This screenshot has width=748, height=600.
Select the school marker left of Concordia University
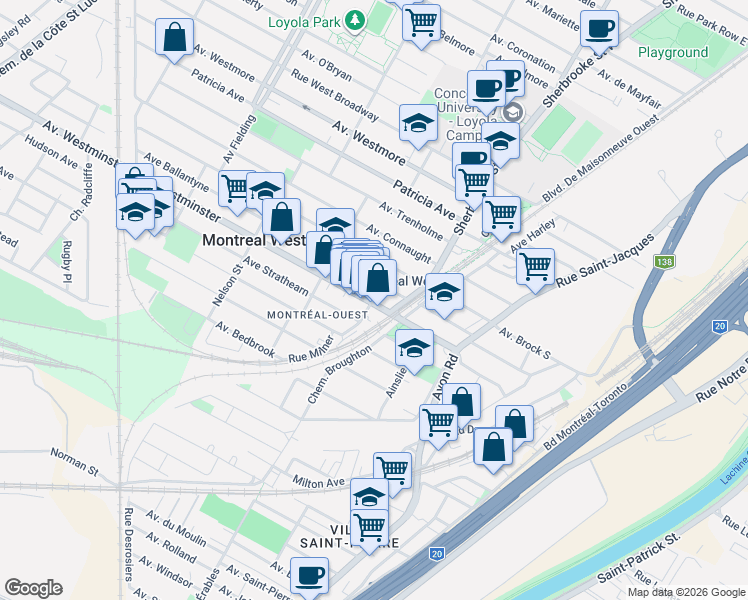[418, 124]
